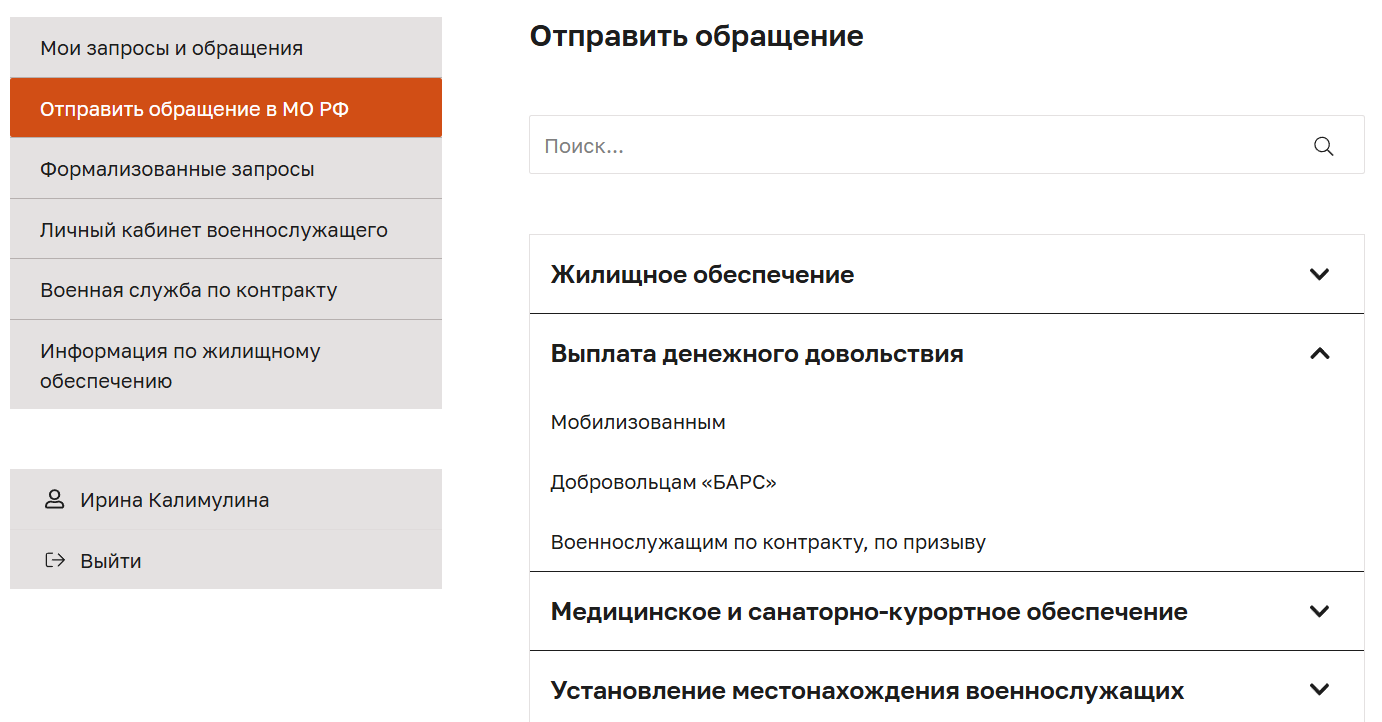Open Мои запросы и обращения

[171, 48]
